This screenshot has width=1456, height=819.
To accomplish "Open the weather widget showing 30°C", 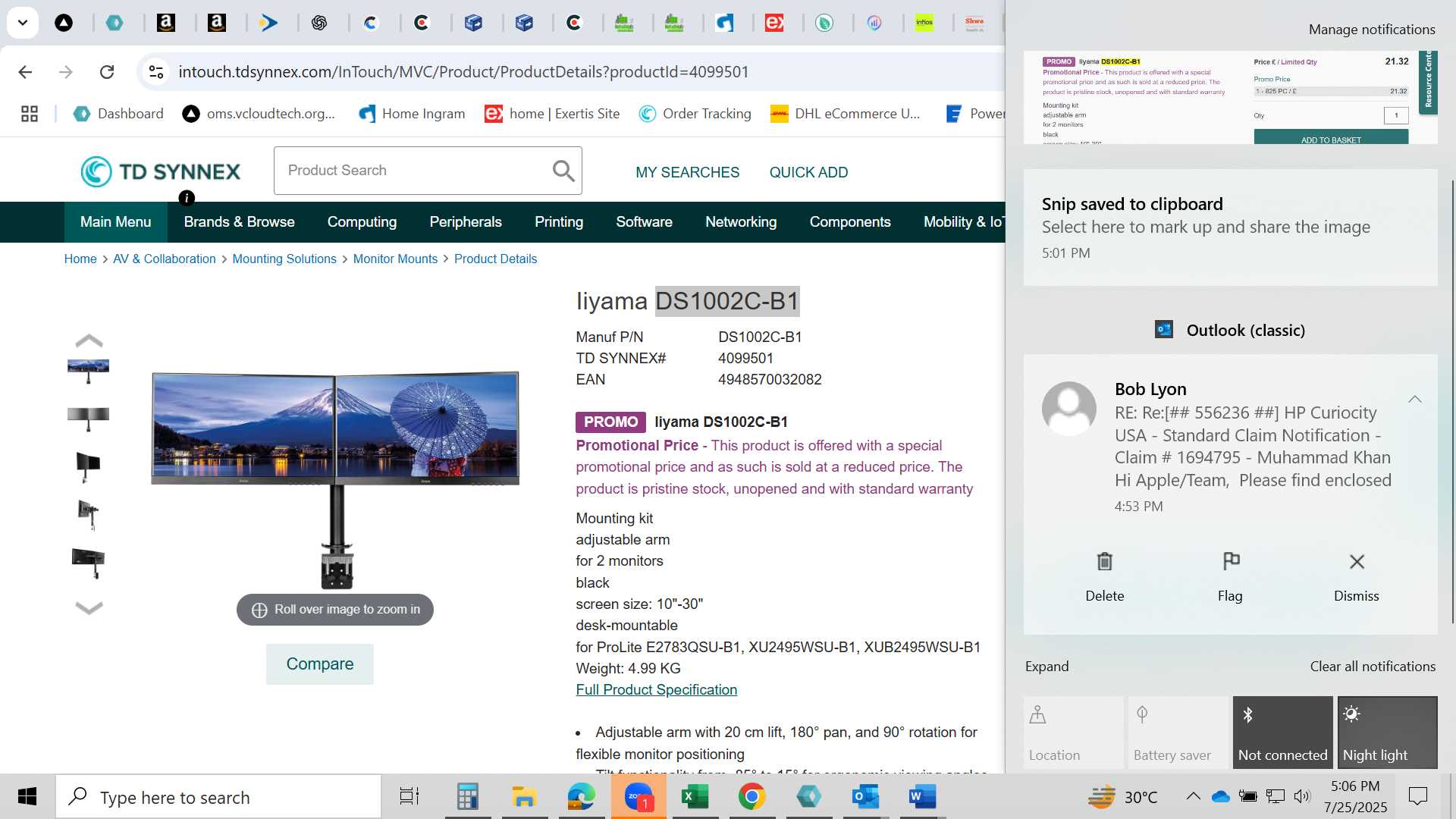I will (1123, 797).
